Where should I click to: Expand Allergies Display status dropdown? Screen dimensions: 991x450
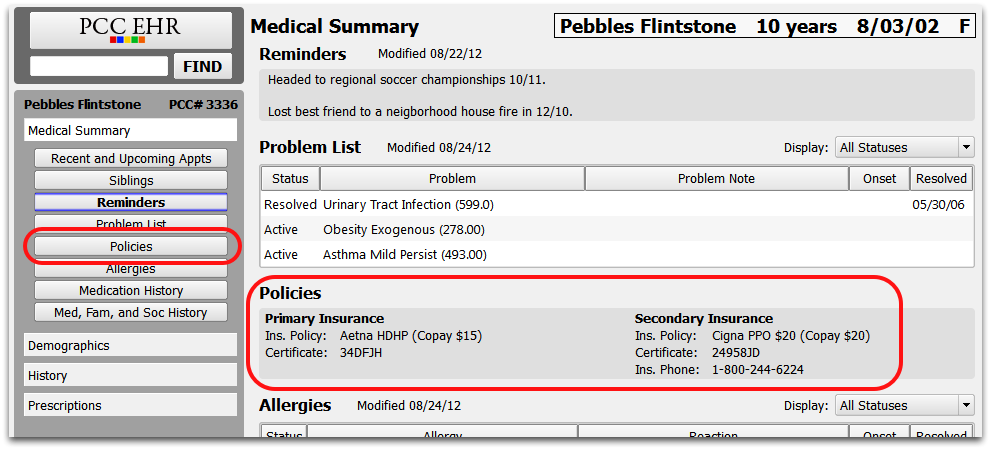click(905, 406)
